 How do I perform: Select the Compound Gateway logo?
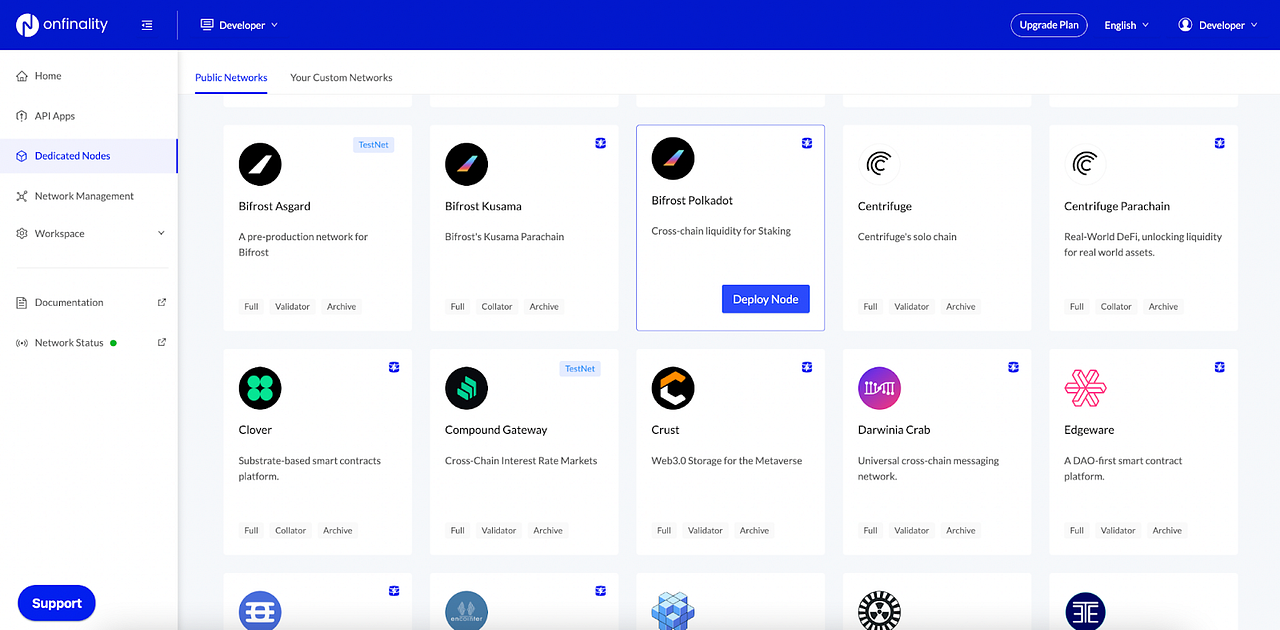466,388
